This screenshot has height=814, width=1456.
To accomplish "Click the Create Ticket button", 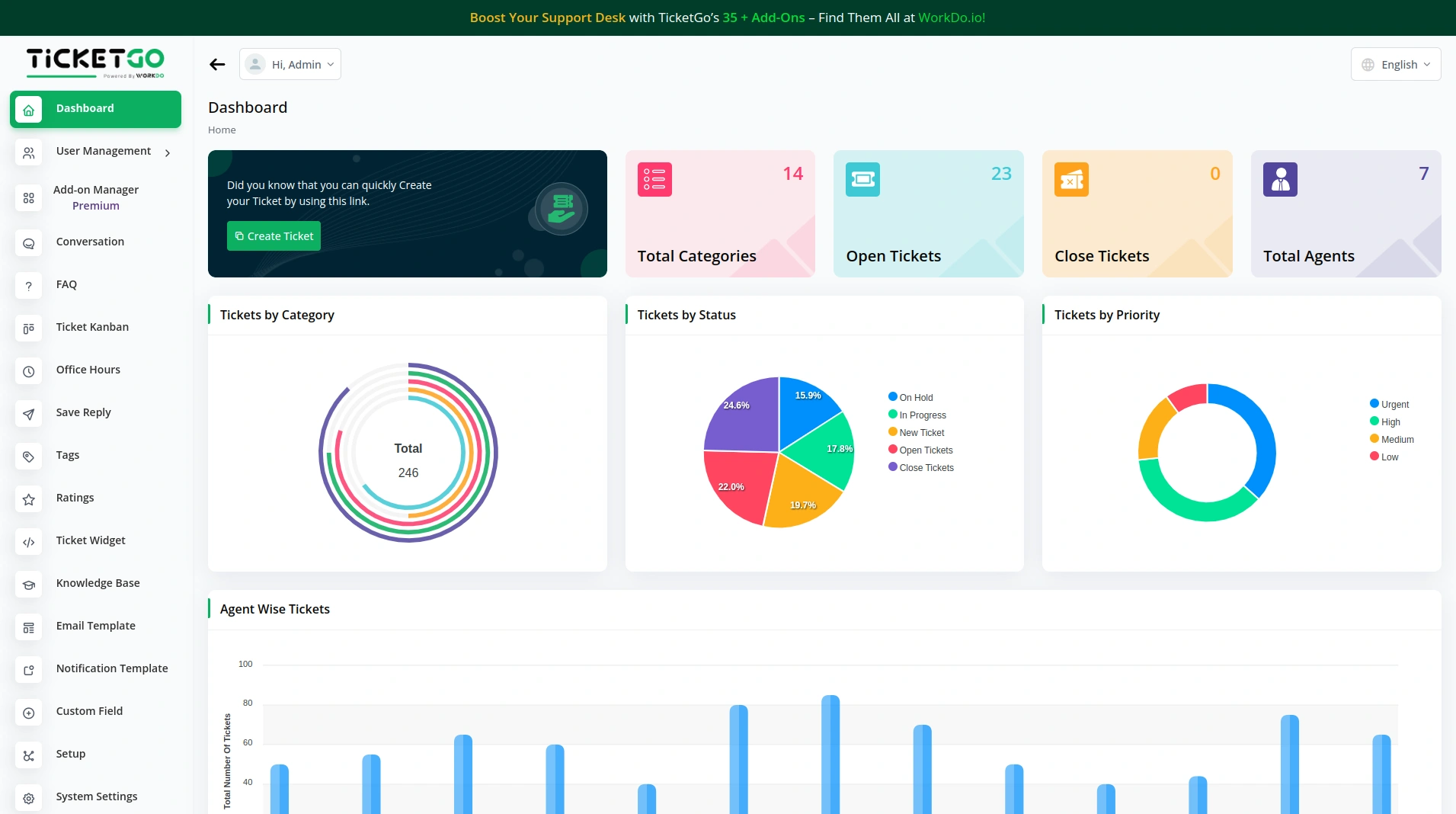I will point(274,236).
